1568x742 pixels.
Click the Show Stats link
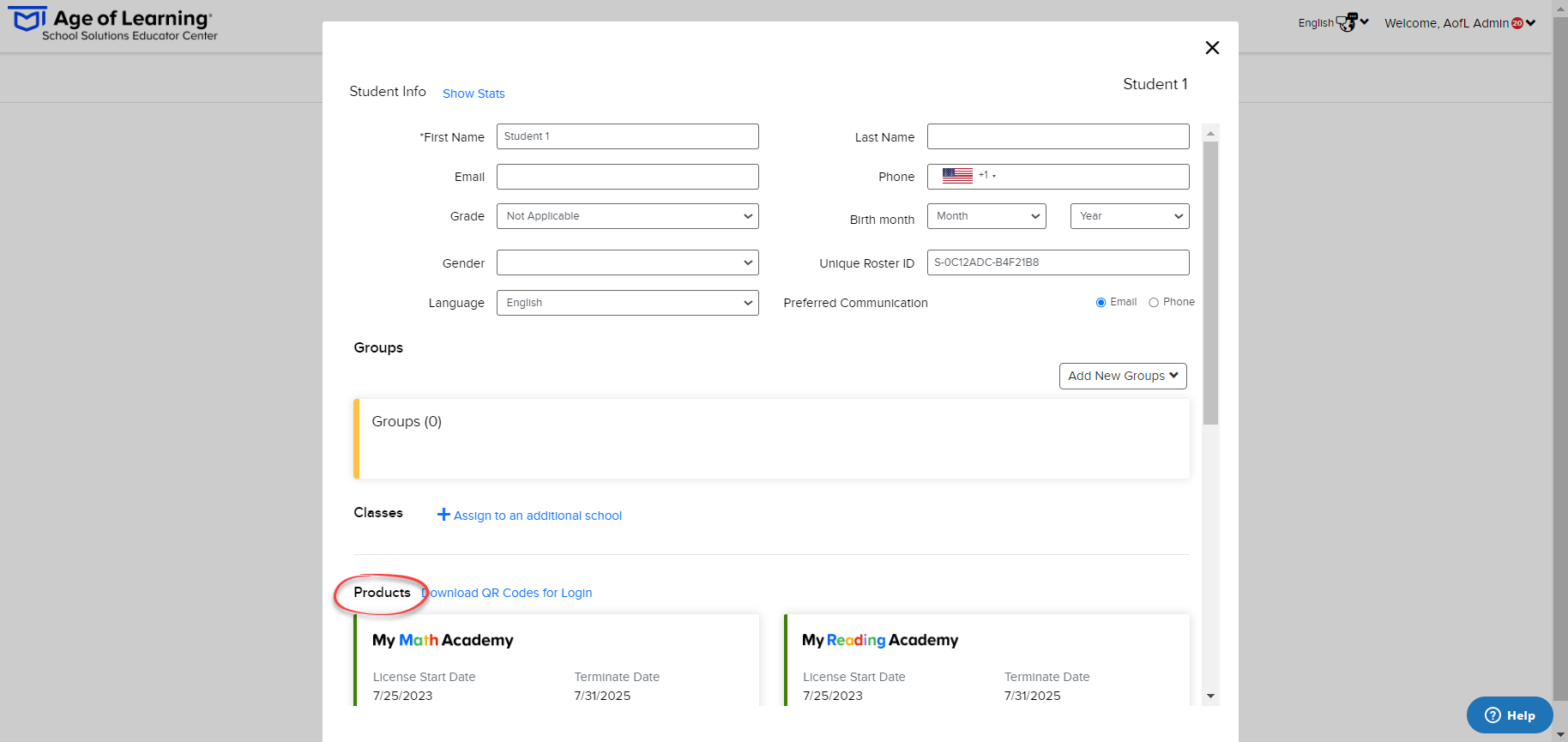(x=473, y=94)
